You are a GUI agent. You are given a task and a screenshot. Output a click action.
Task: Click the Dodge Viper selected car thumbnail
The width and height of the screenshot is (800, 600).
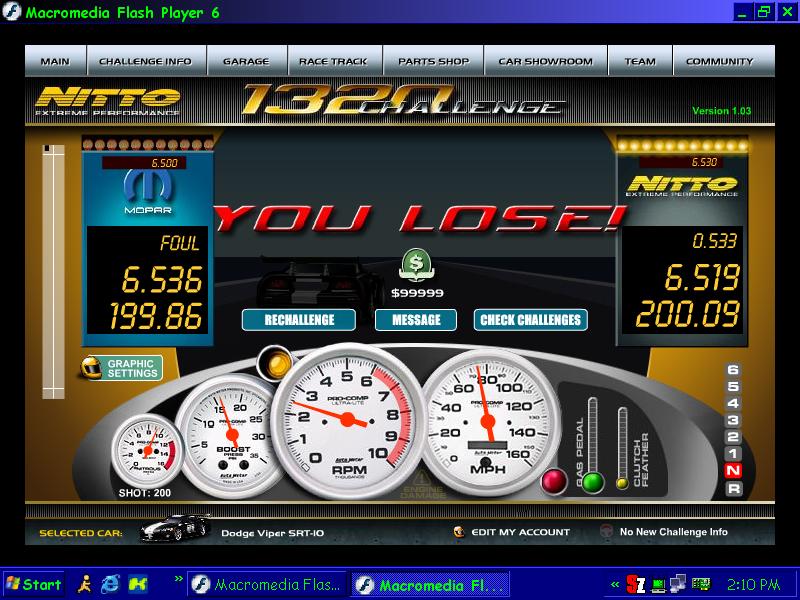pos(176,528)
